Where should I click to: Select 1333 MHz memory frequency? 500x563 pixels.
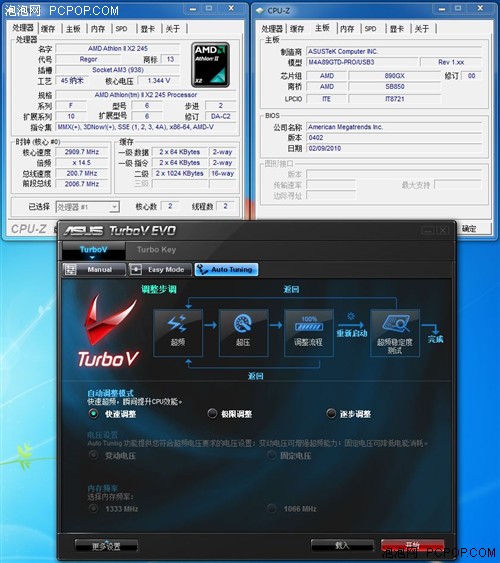[x=93, y=508]
